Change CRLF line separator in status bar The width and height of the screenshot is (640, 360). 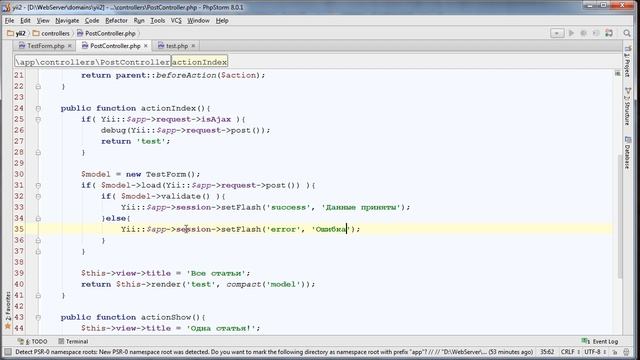coord(570,352)
